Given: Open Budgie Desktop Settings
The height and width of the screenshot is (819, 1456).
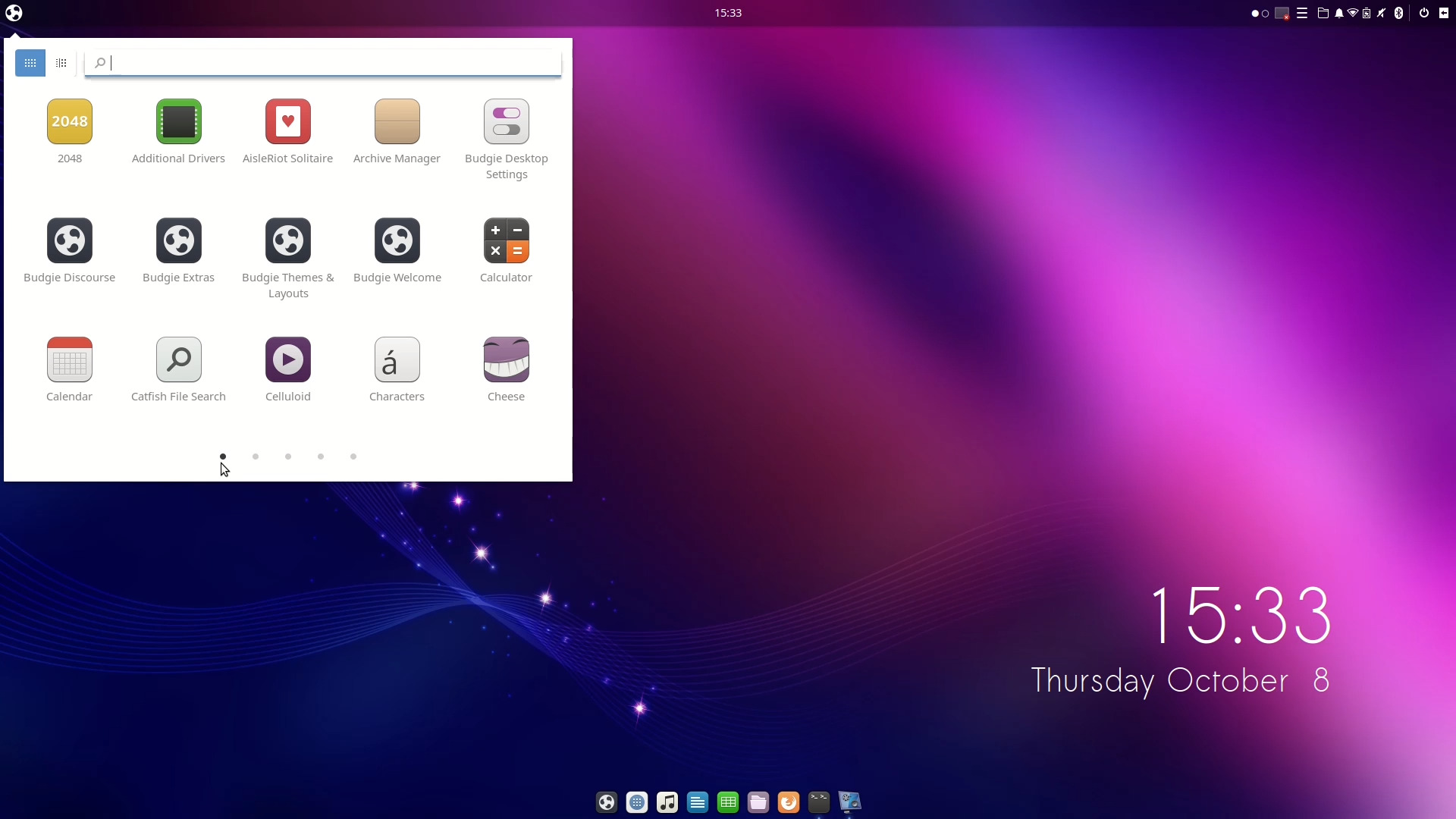Looking at the screenshot, I should click(x=506, y=121).
